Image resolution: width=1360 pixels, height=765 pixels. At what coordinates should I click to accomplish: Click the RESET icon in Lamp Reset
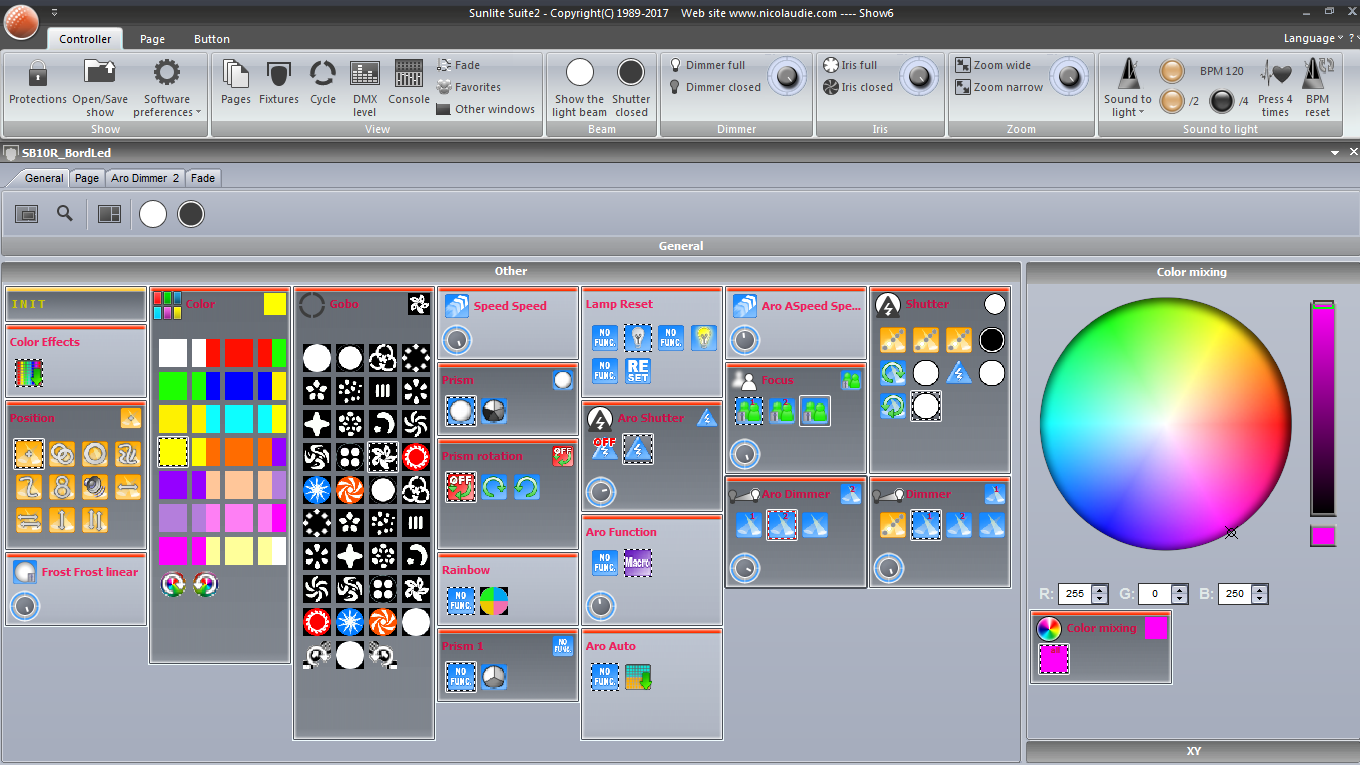638,371
